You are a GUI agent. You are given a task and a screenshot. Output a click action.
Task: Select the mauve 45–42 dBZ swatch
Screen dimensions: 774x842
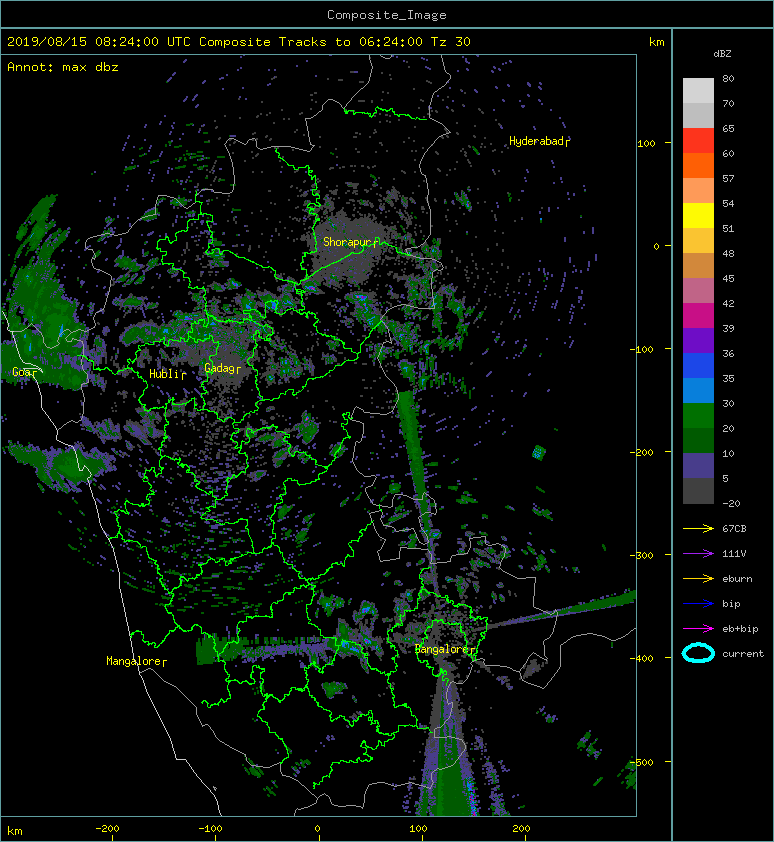(698, 291)
